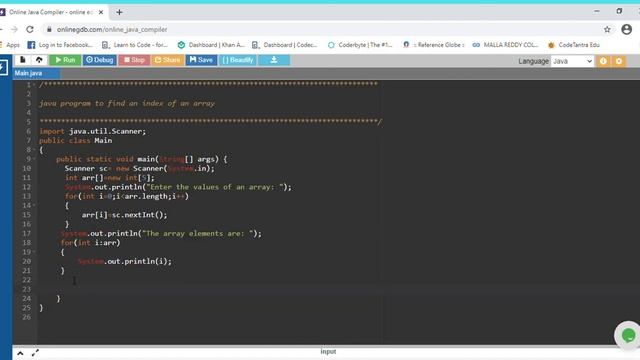Click line number 26 in gutter
Screen dimensions: 640x360
(x=27, y=317)
